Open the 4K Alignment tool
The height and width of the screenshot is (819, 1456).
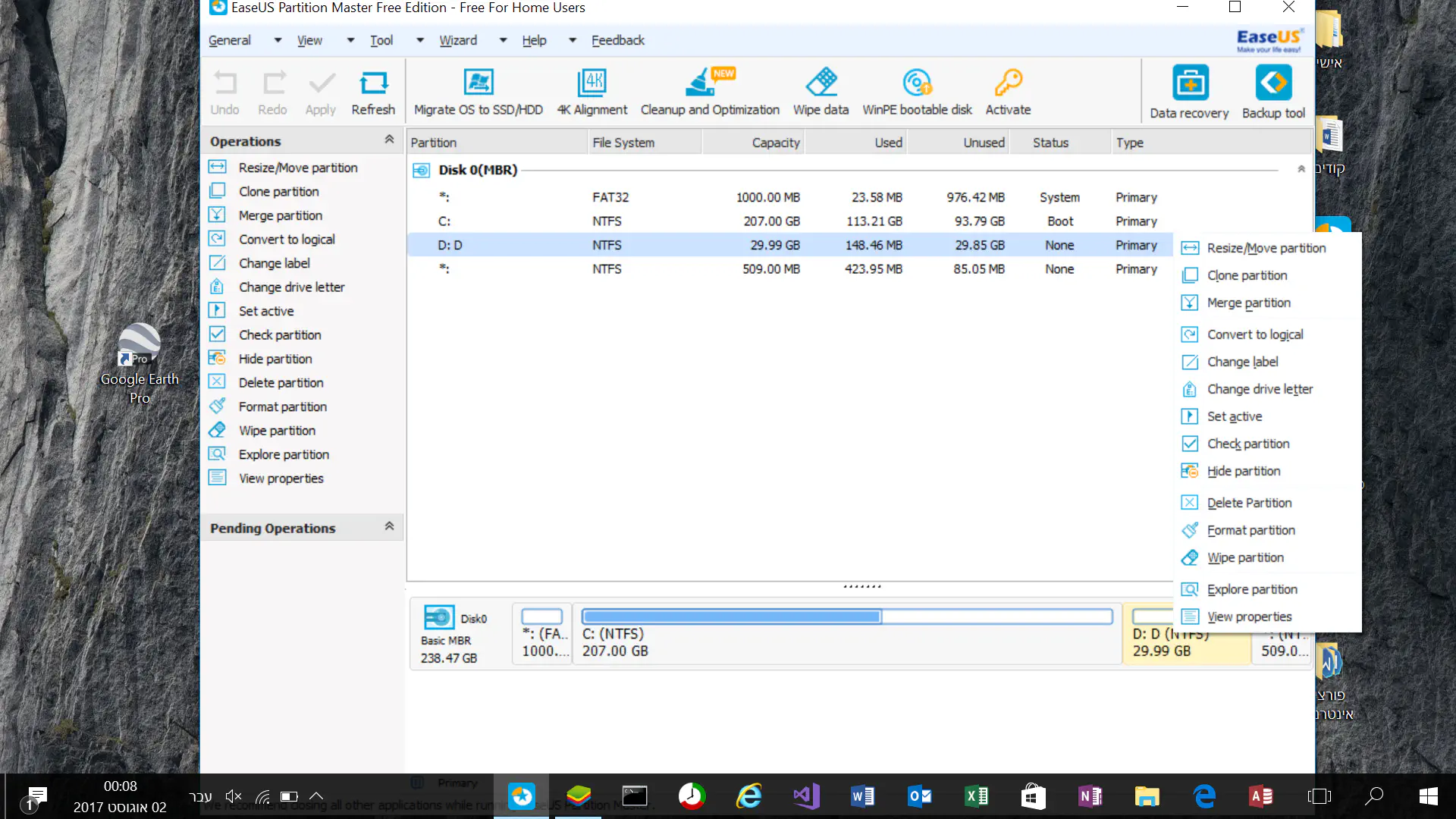[591, 82]
